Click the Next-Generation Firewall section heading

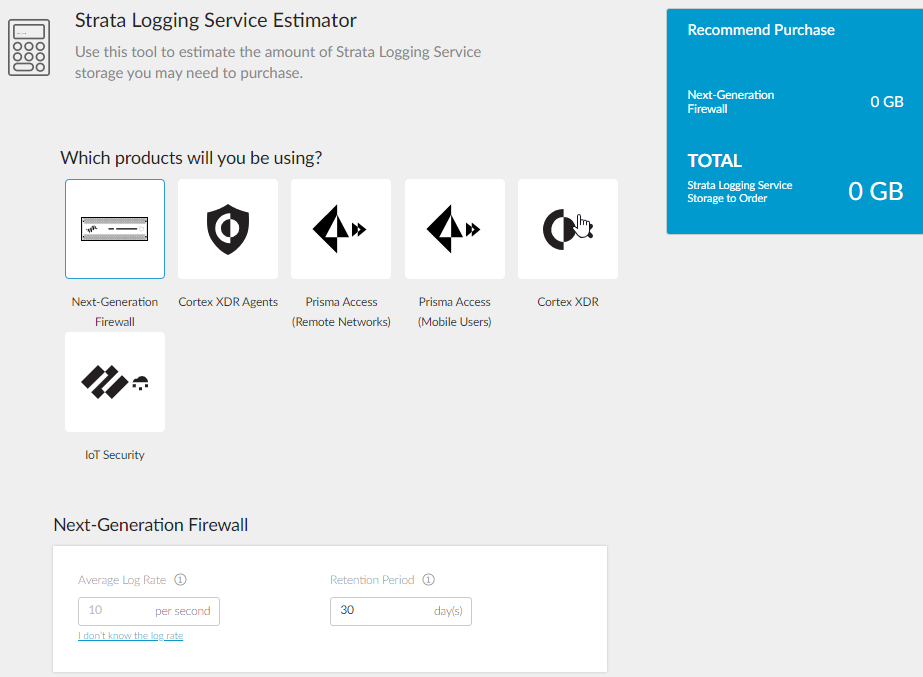point(151,525)
